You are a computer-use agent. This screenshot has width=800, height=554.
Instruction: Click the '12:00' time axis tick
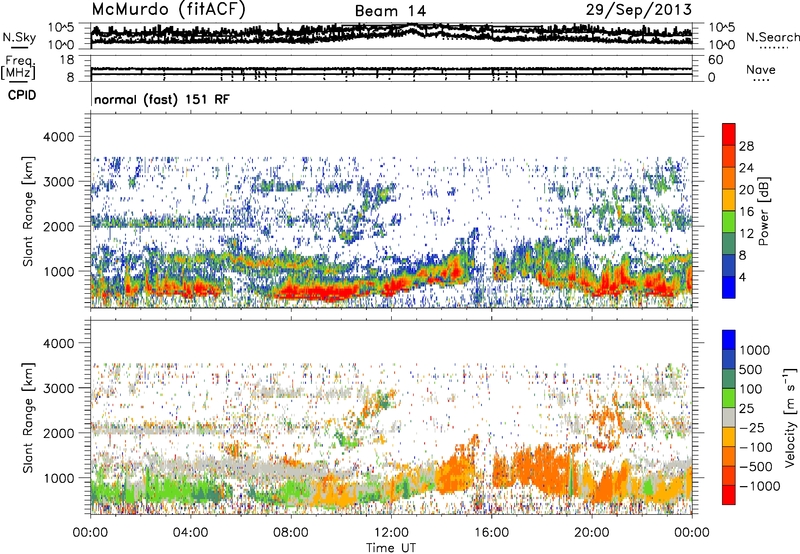click(391, 533)
